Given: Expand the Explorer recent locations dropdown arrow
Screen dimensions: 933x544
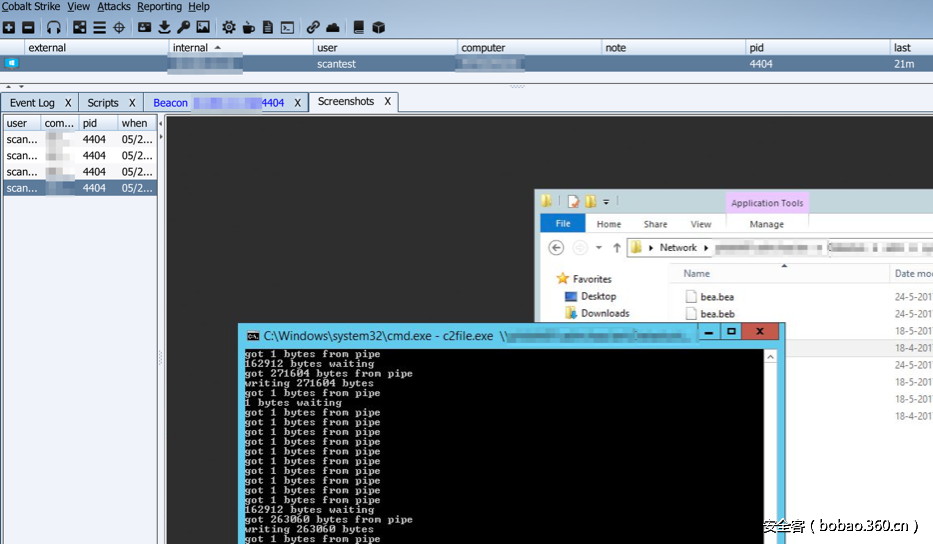Looking at the screenshot, I should click(x=598, y=248).
